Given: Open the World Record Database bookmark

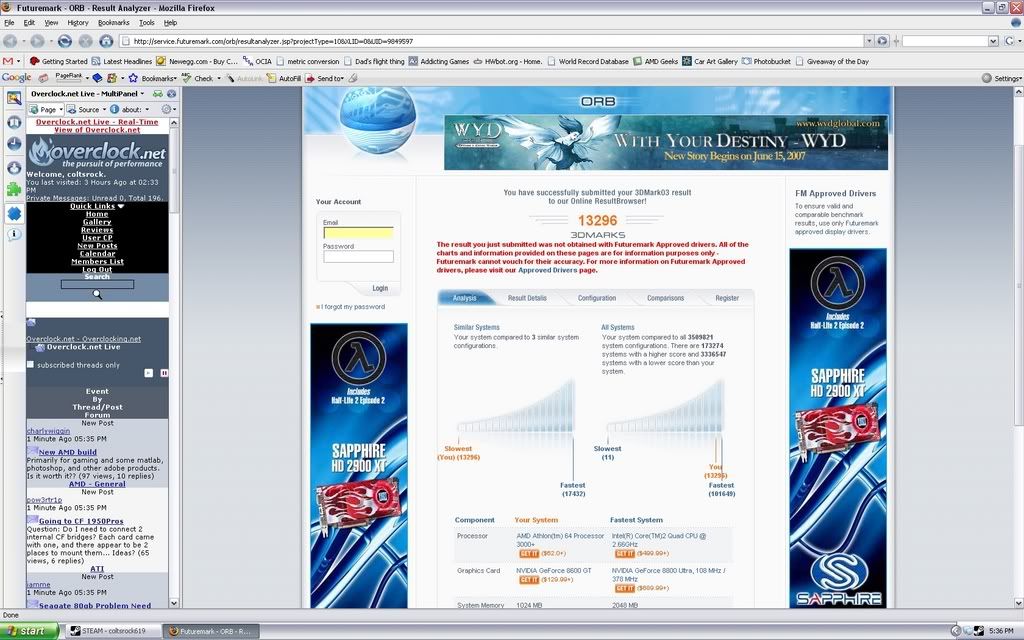Looking at the screenshot, I should pyautogui.click(x=588, y=61).
